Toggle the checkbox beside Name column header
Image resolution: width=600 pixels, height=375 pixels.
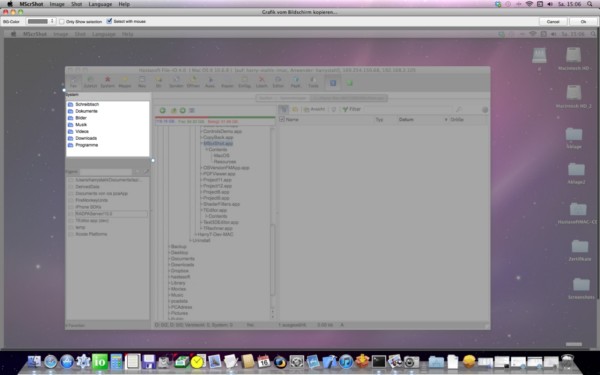click(x=282, y=119)
